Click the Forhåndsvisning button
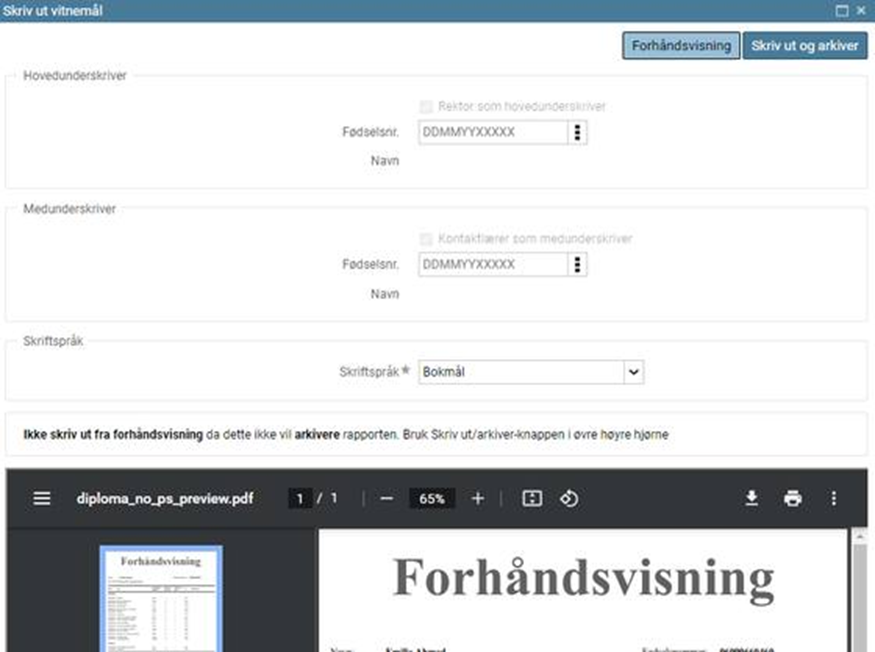Screen dimensions: 875x652 (x=681, y=46)
